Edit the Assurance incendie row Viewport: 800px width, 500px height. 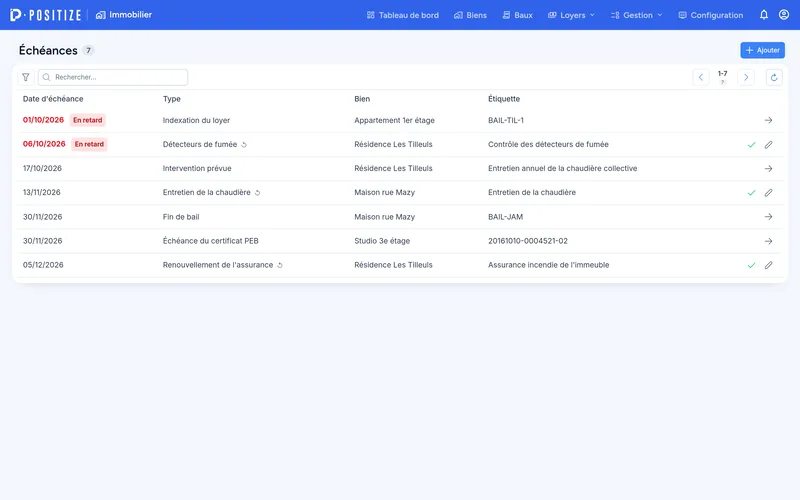768,265
